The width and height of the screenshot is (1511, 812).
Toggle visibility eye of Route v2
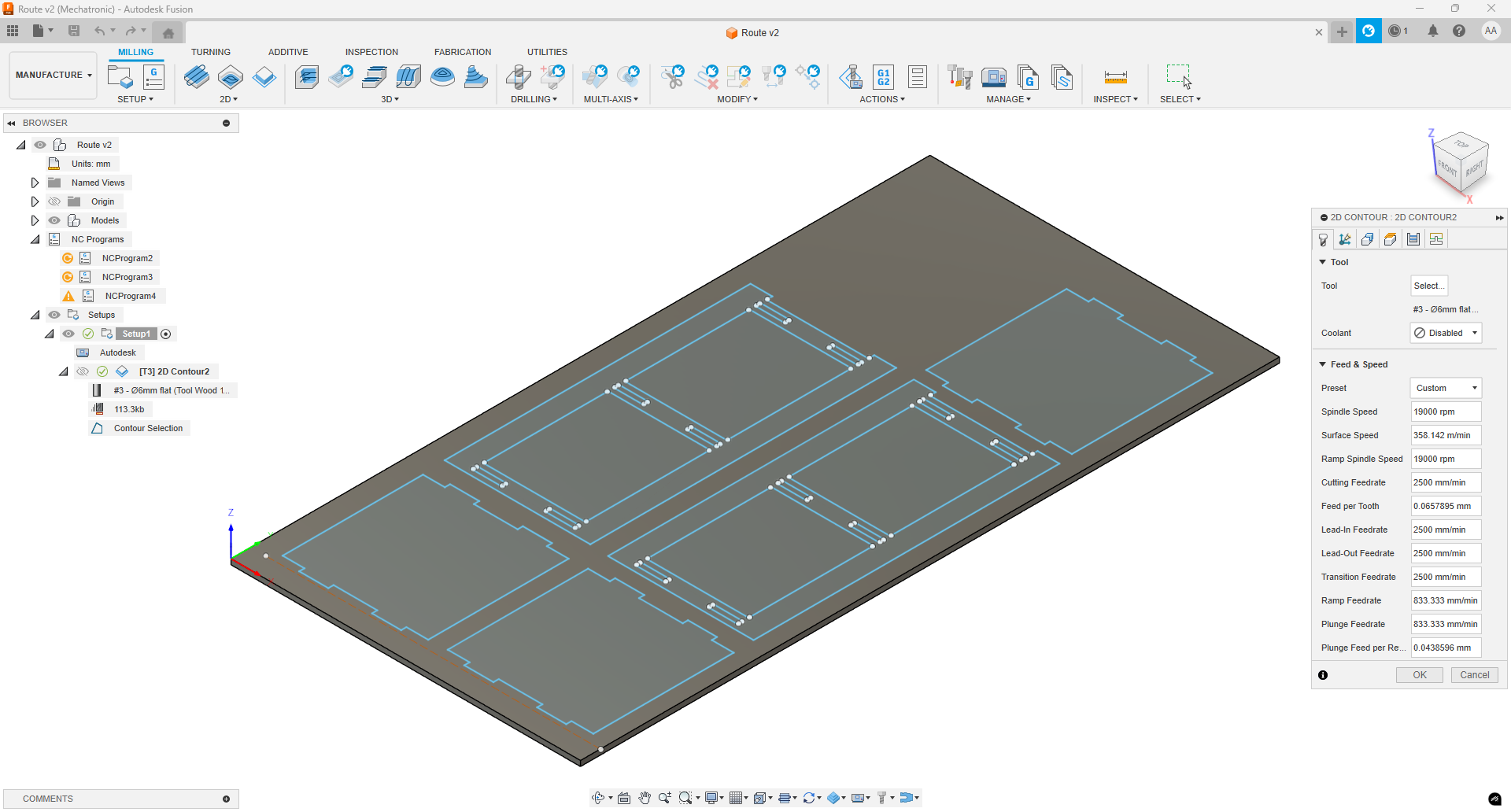coord(39,145)
